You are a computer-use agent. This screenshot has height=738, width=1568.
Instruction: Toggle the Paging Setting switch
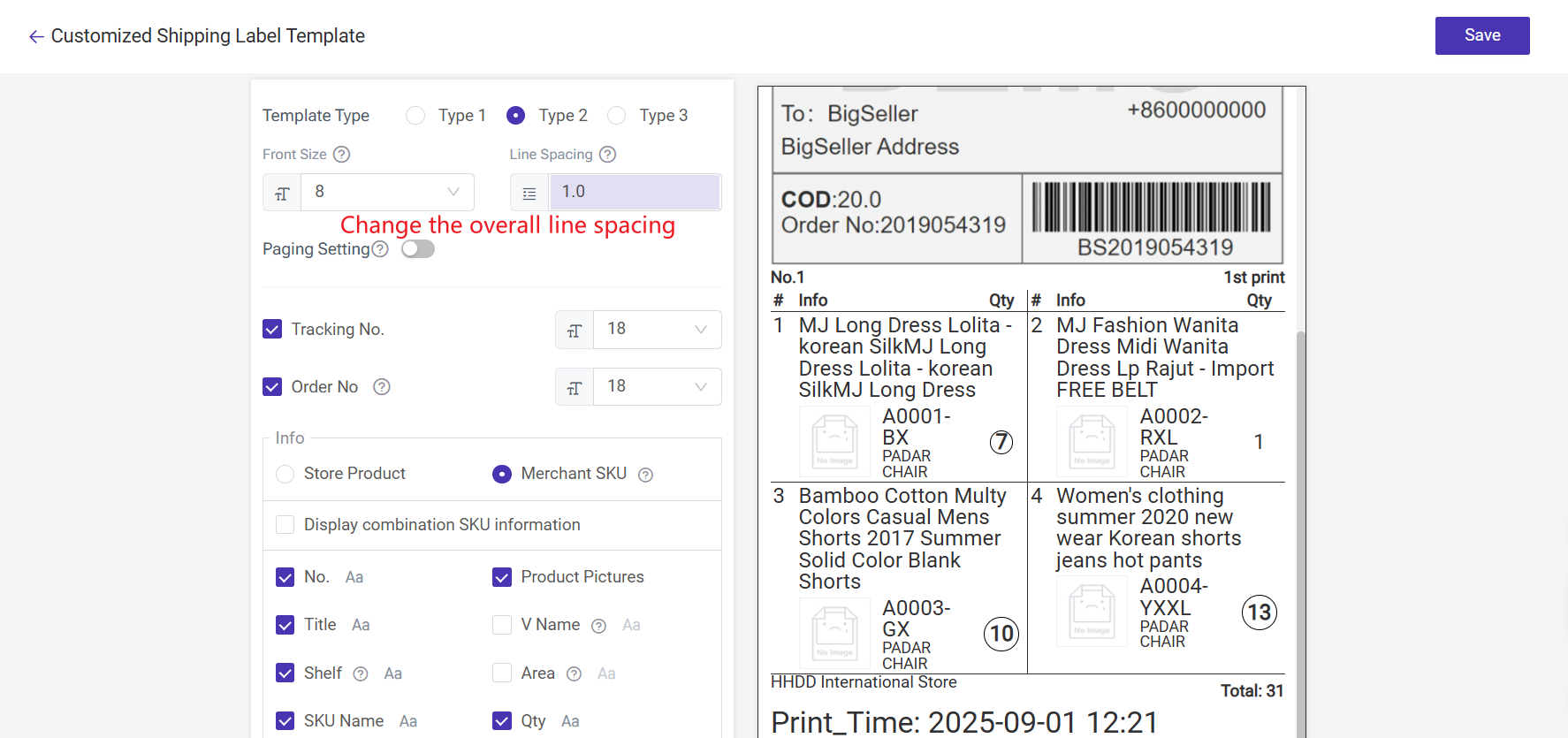coord(418,249)
